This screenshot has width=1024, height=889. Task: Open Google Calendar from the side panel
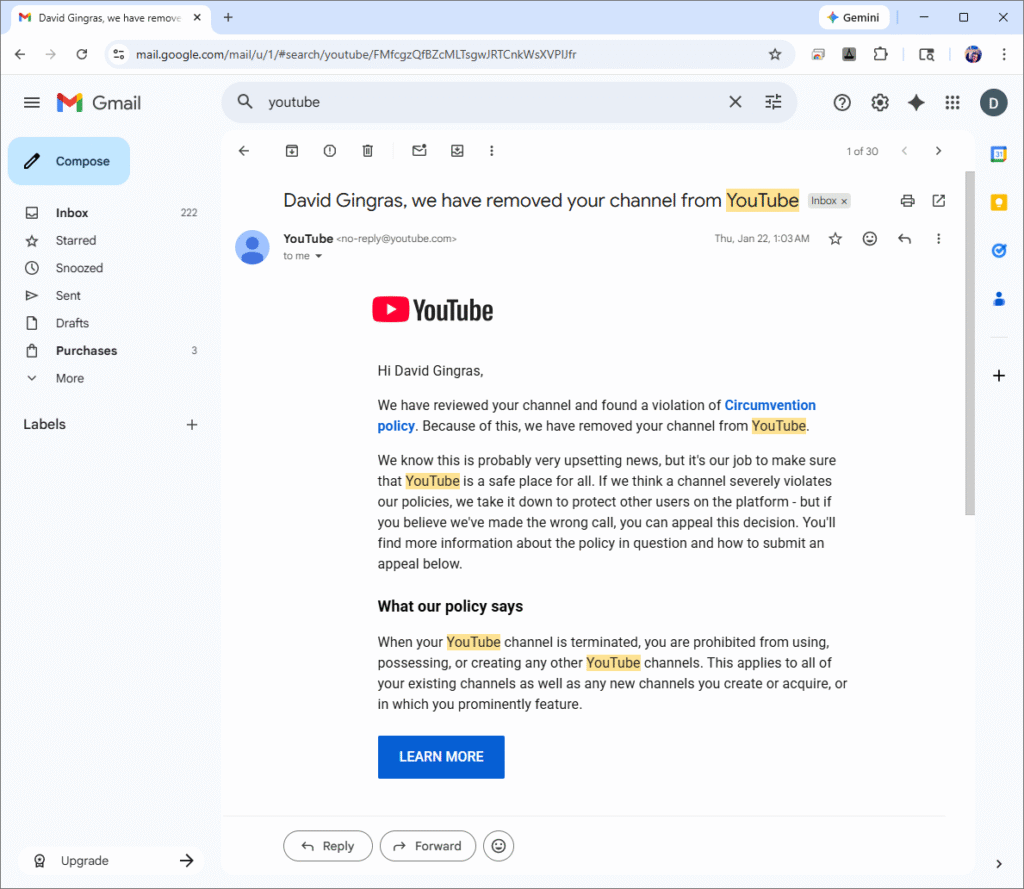(x=998, y=154)
